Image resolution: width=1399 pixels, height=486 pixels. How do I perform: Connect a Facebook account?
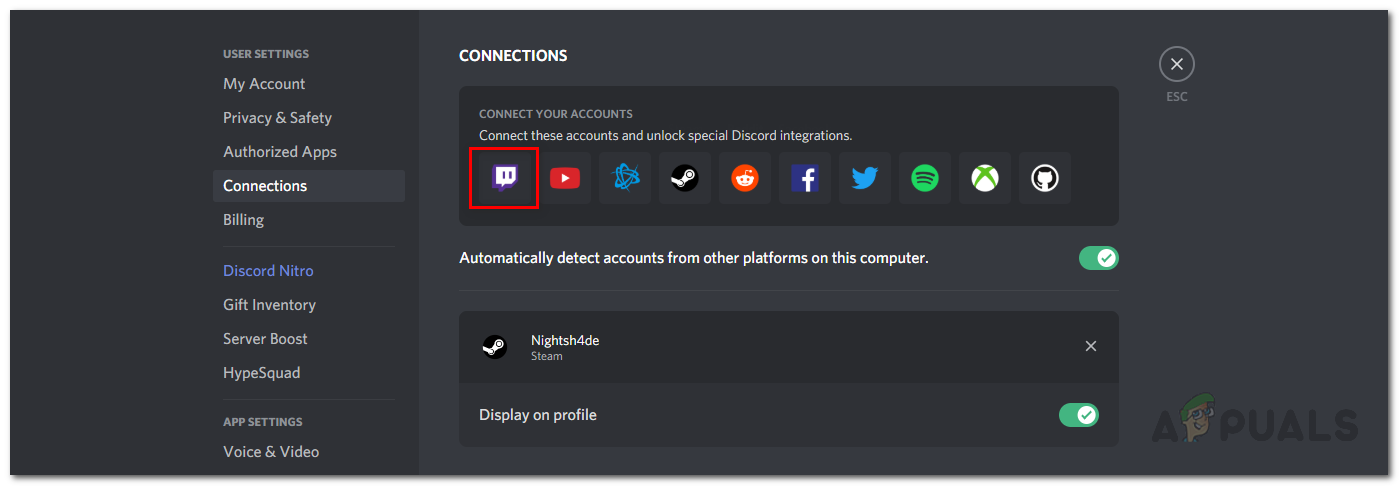click(805, 178)
